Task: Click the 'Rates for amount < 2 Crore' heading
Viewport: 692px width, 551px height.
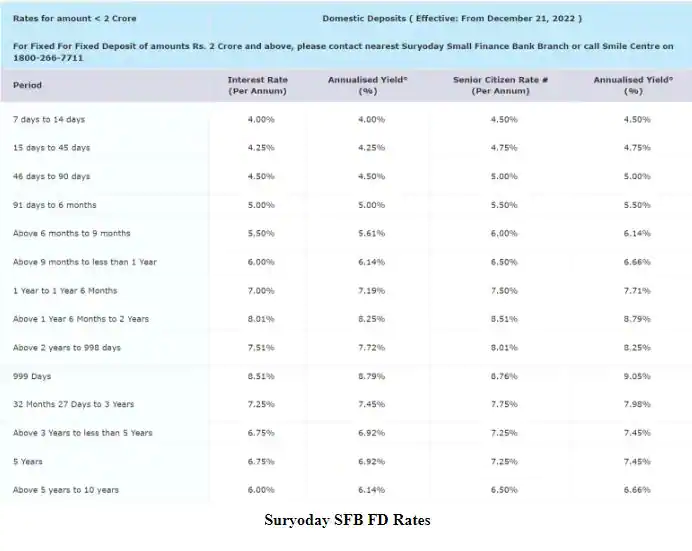Action: 75,19
